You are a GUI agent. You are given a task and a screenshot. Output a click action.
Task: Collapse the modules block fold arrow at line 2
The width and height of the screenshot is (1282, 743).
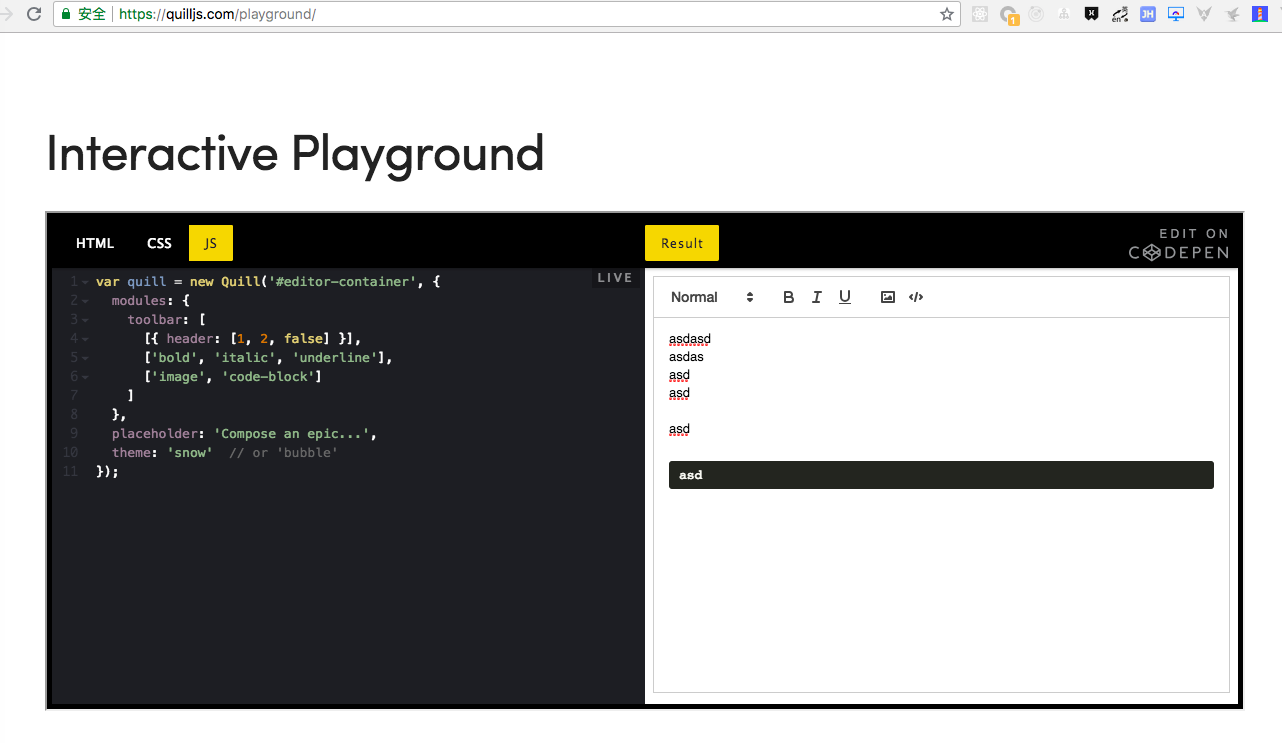86,301
